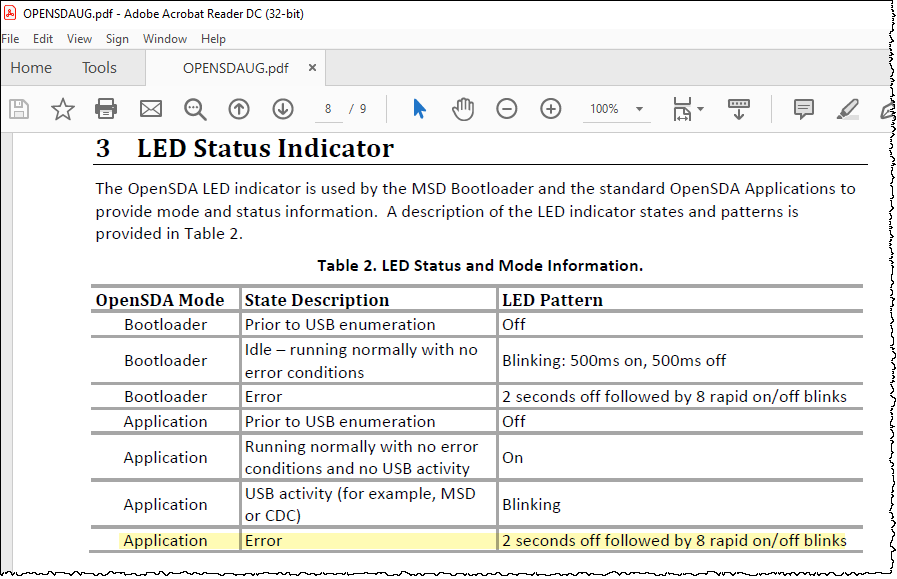Open the Search tool
Screen dimensions: 897x579
point(194,109)
